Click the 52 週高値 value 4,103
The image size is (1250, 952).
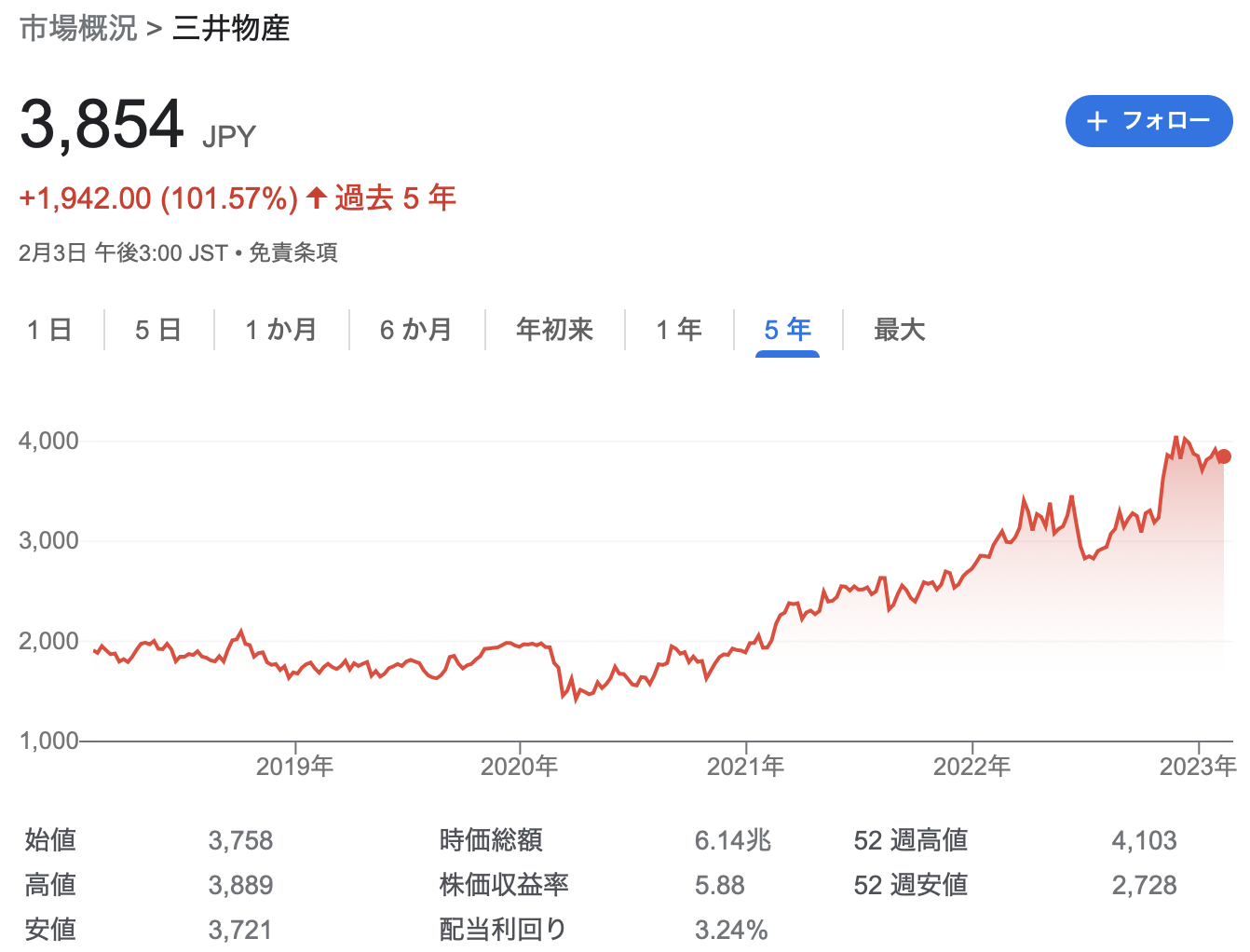coord(1144,840)
